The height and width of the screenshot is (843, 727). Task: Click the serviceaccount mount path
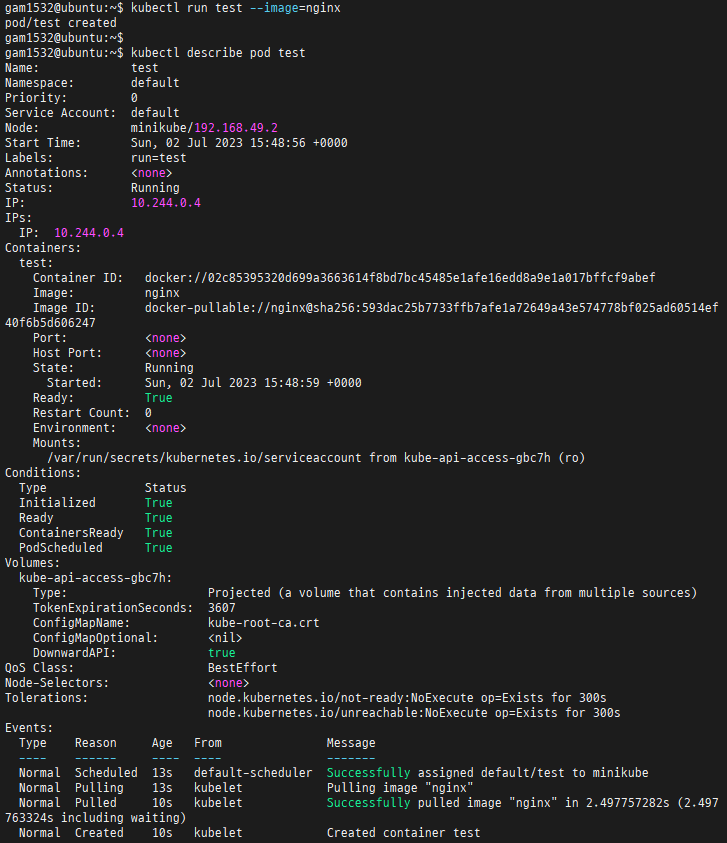coord(204,458)
